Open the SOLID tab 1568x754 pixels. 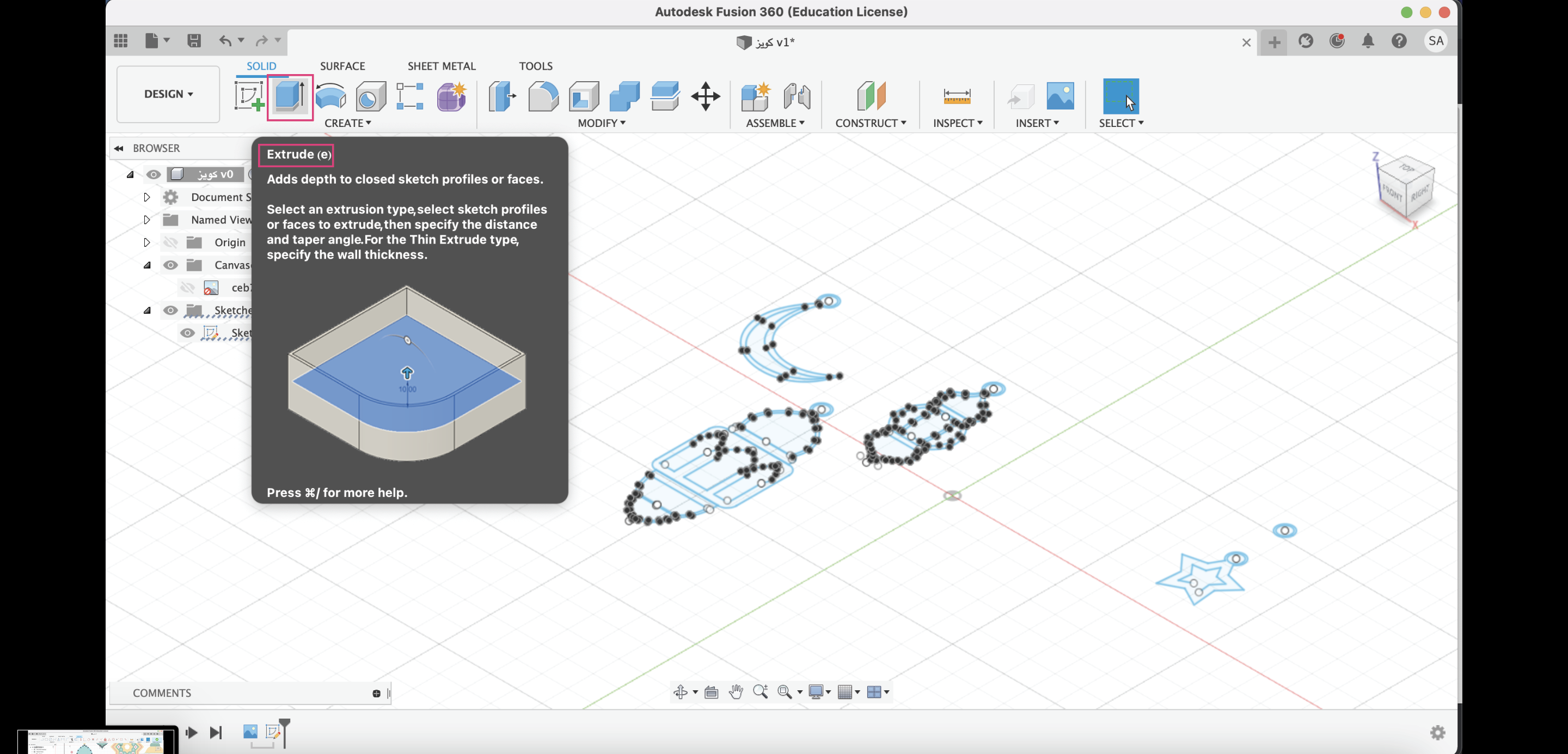(x=261, y=66)
